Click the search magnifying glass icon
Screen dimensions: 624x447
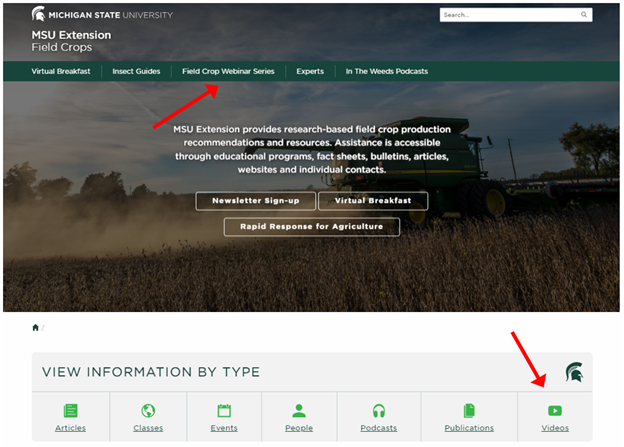584,15
